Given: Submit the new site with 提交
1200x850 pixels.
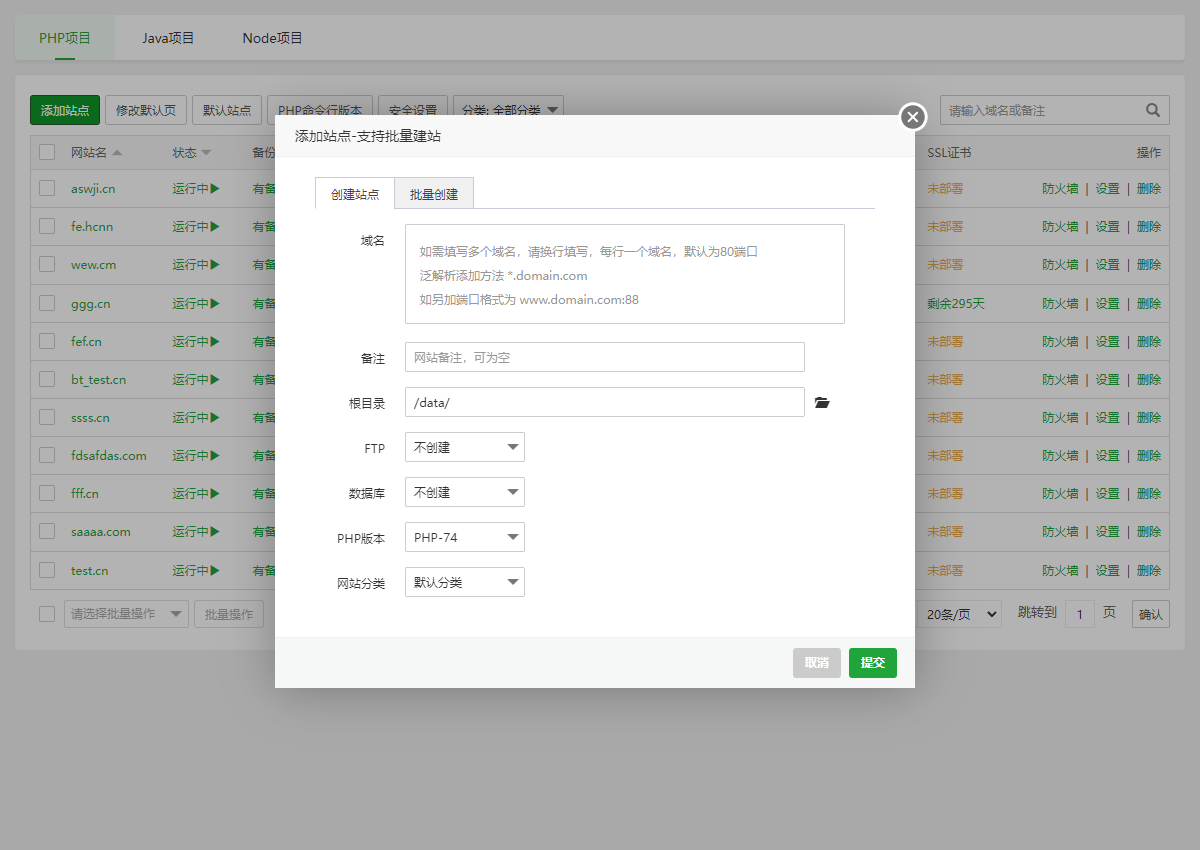Looking at the screenshot, I should tap(872, 662).
